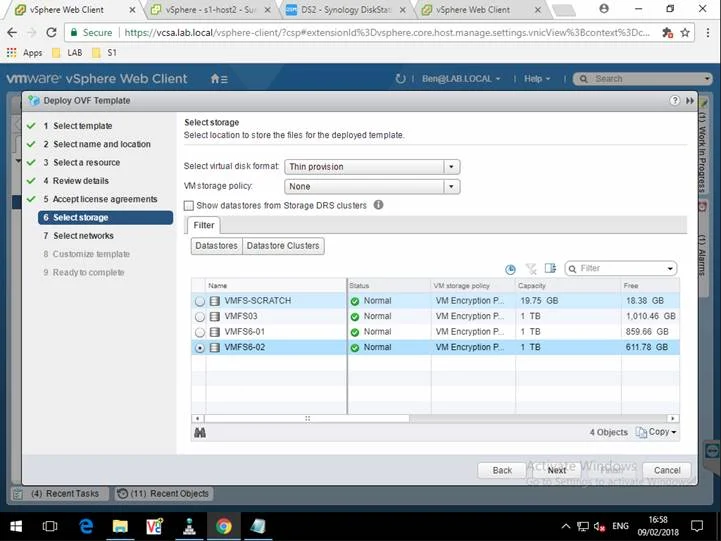Go to step 2 Select name and location
The height and width of the screenshot is (541, 721).
tap(97, 144)
